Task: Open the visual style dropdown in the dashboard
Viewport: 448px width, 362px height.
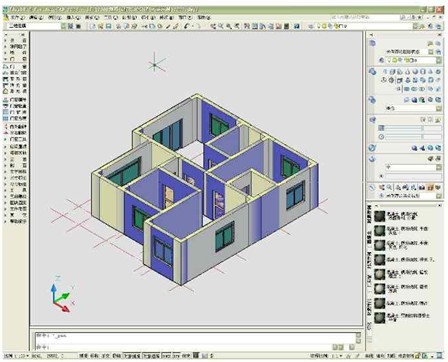Action: click(413, 108)
